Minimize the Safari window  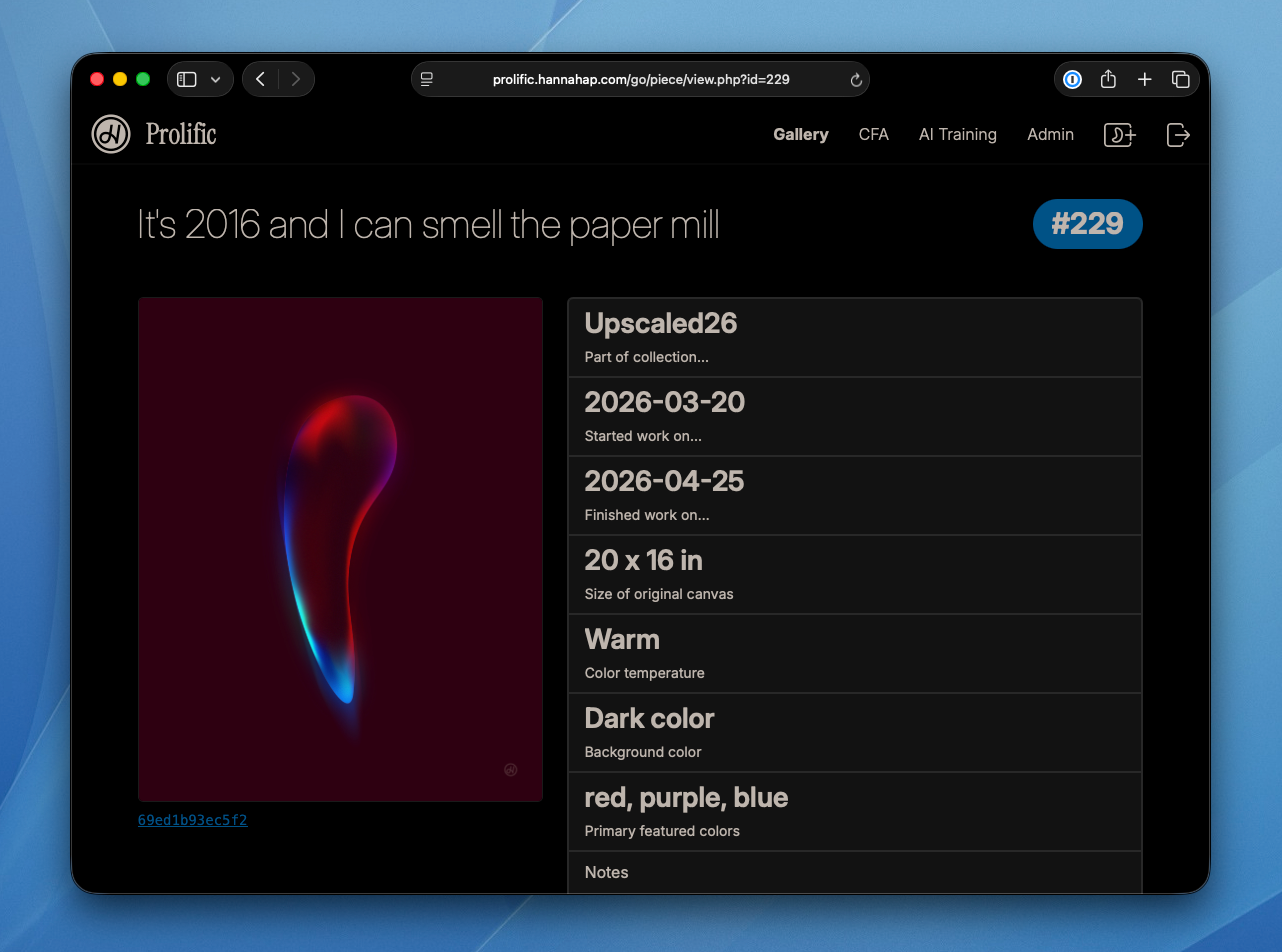point(120,79)
